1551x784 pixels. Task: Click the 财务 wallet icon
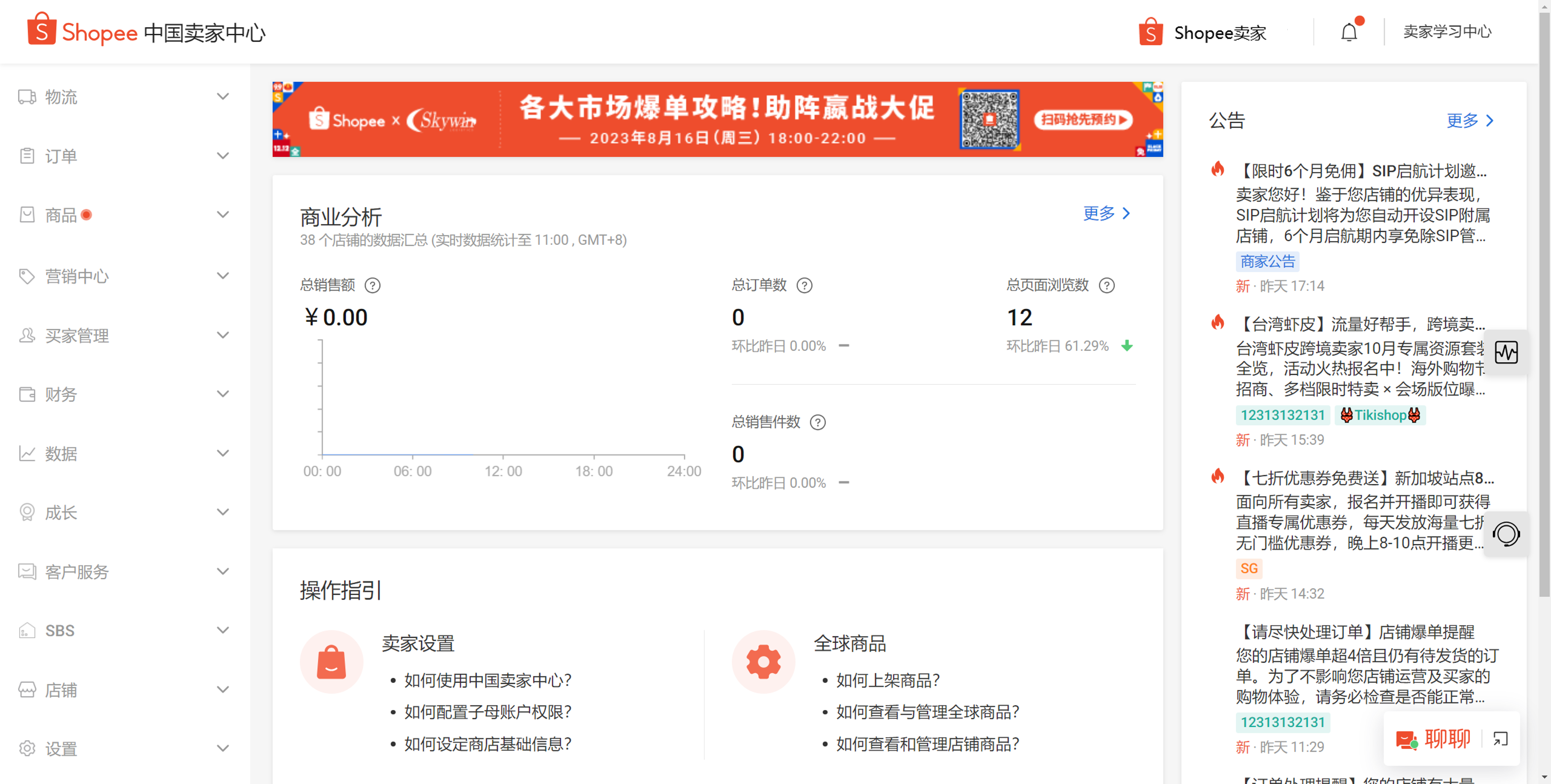(x=27, y=394)
